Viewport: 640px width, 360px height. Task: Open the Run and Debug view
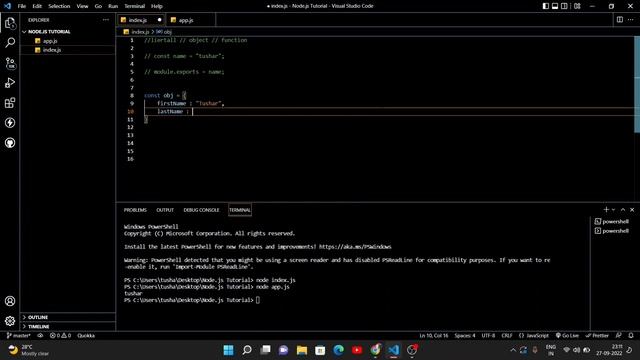pos(10,83)
